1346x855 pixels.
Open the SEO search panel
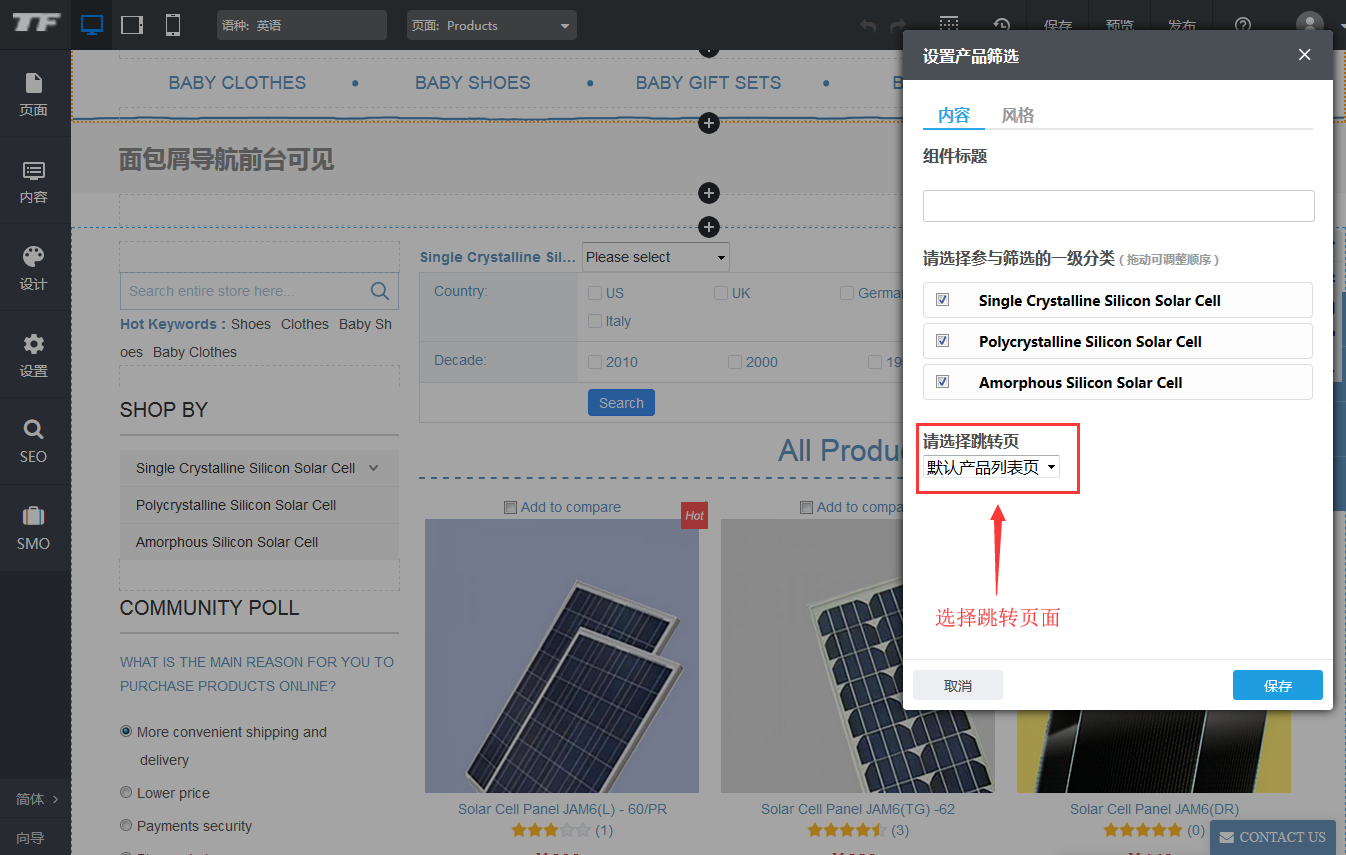tap(34, 441)
